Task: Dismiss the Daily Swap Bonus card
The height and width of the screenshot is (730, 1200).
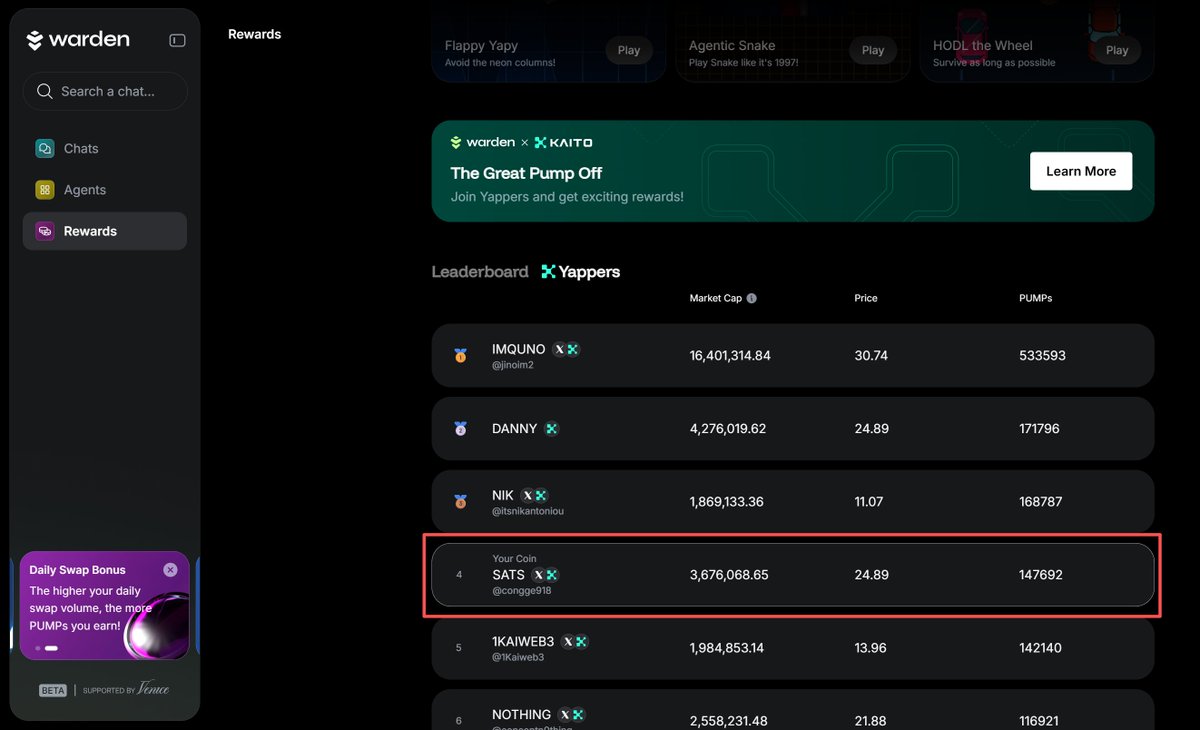Action: point(170,569)
